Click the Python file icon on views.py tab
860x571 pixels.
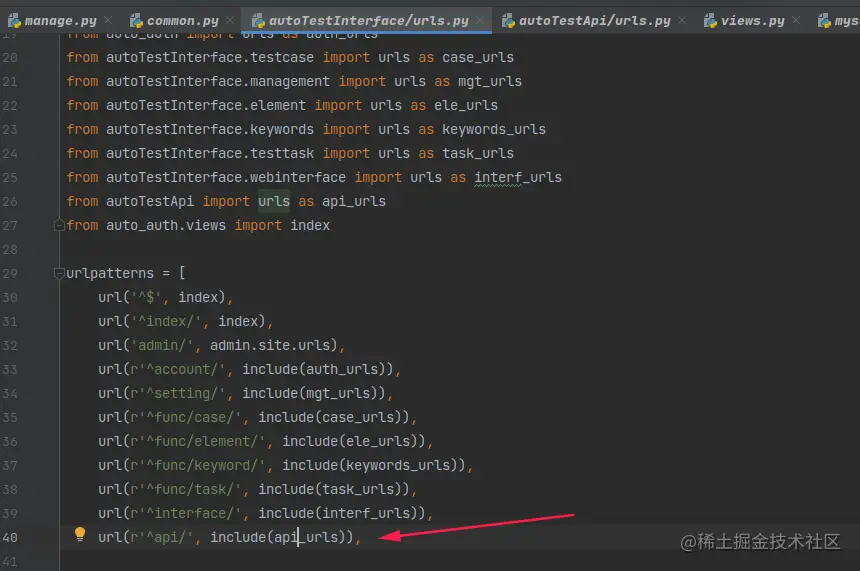point(710,21)
